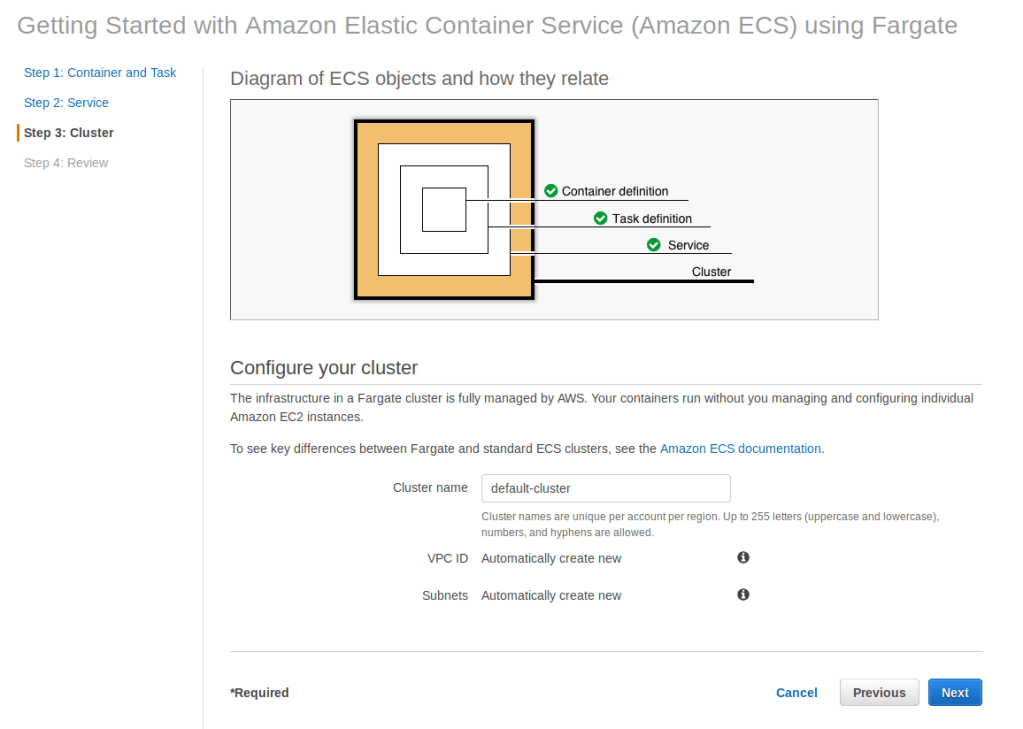Select Step 3: Cluster in sidebar
The image size is (1023, 729).
pyautogui.click(x=69, y=133)
